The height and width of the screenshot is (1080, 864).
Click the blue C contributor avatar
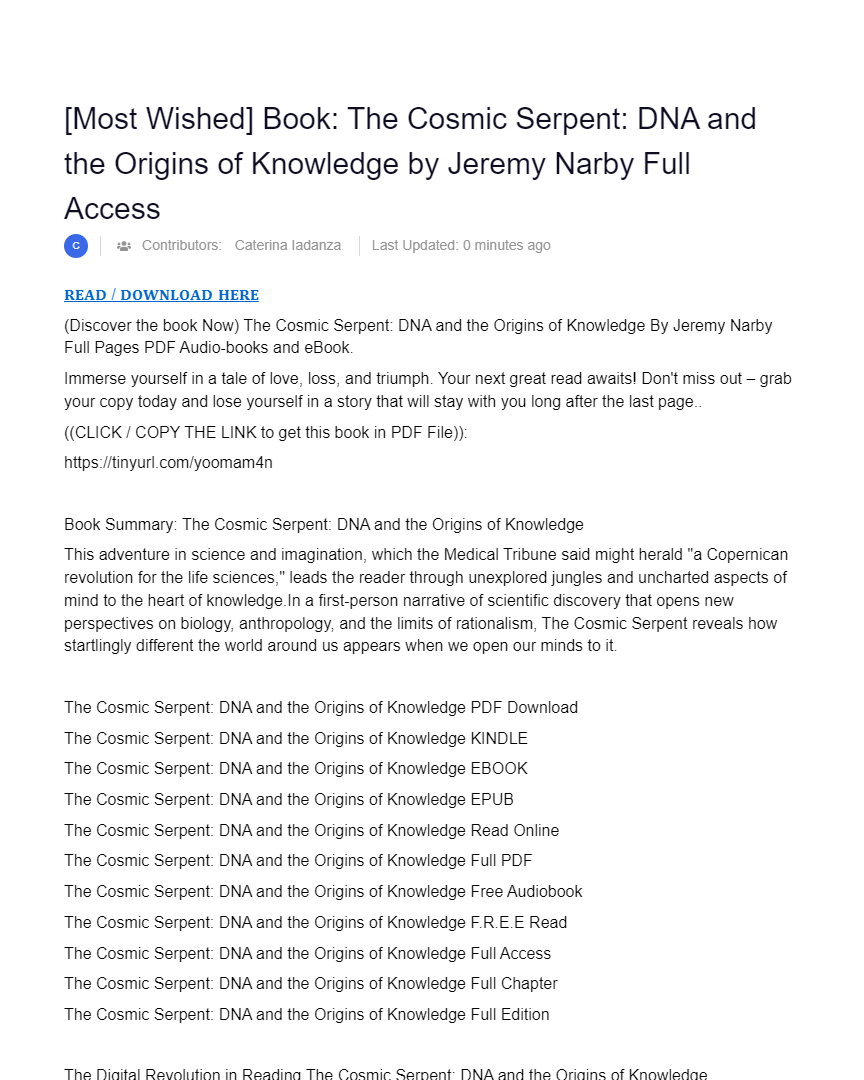[x=76, y=246]
